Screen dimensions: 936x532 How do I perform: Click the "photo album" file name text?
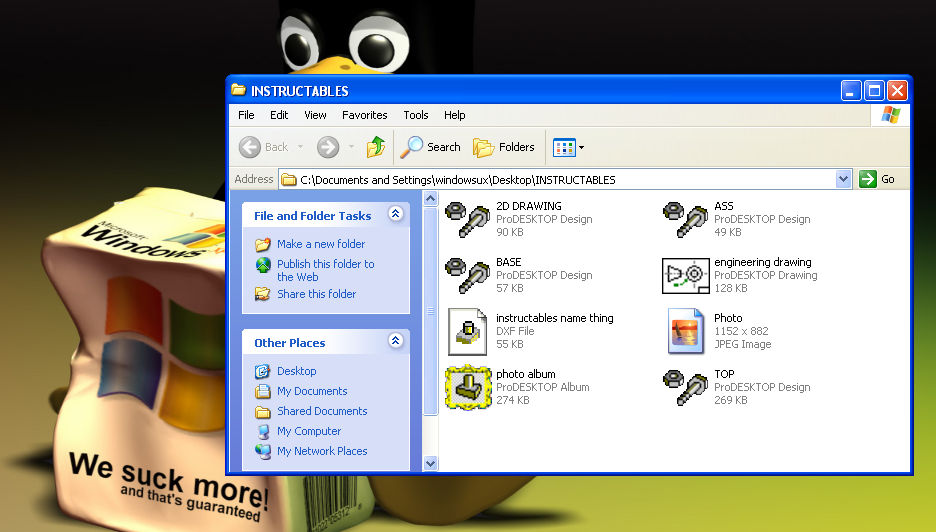point(526,374)
